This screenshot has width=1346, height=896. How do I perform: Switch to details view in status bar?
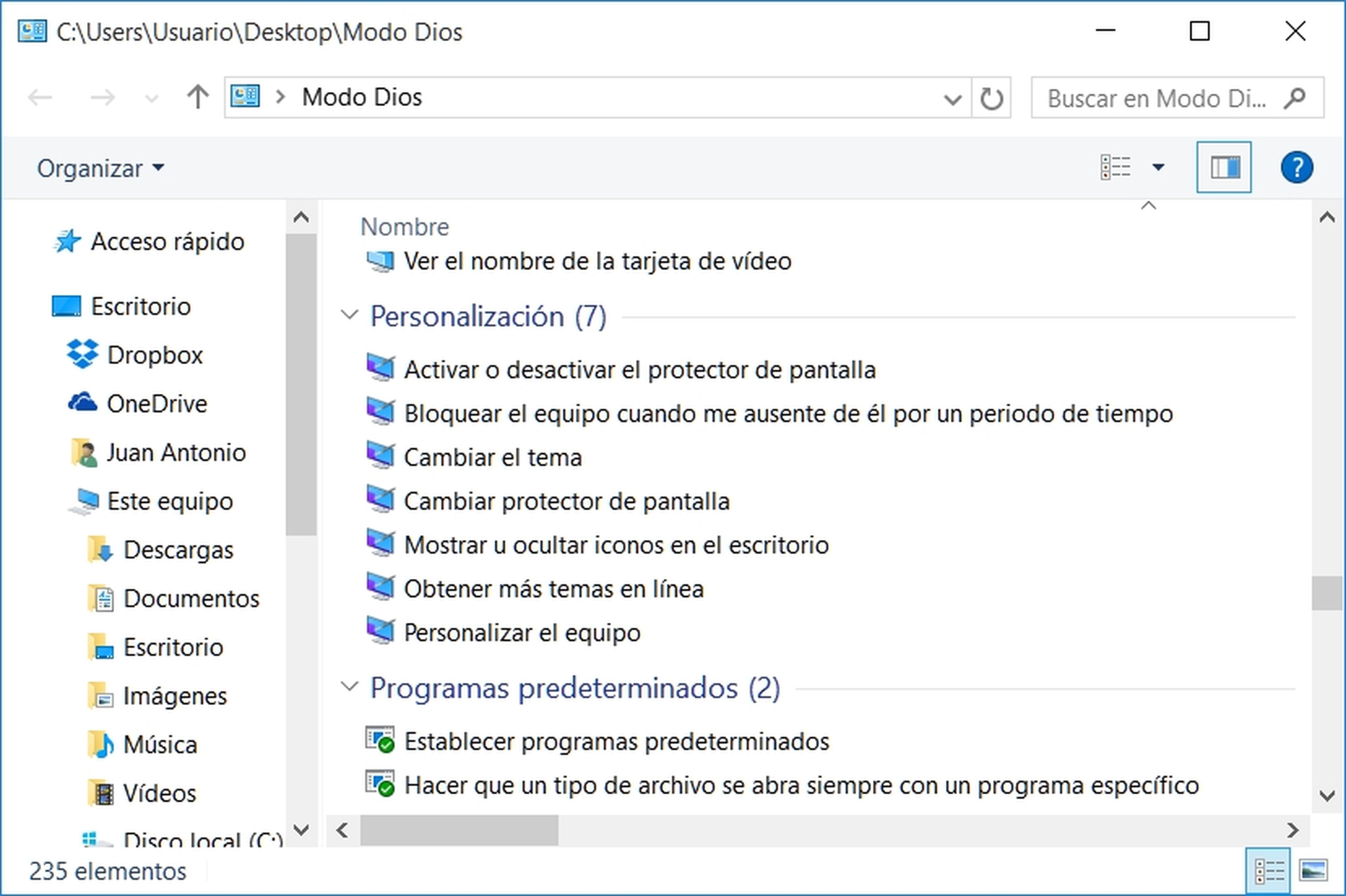1269,871
